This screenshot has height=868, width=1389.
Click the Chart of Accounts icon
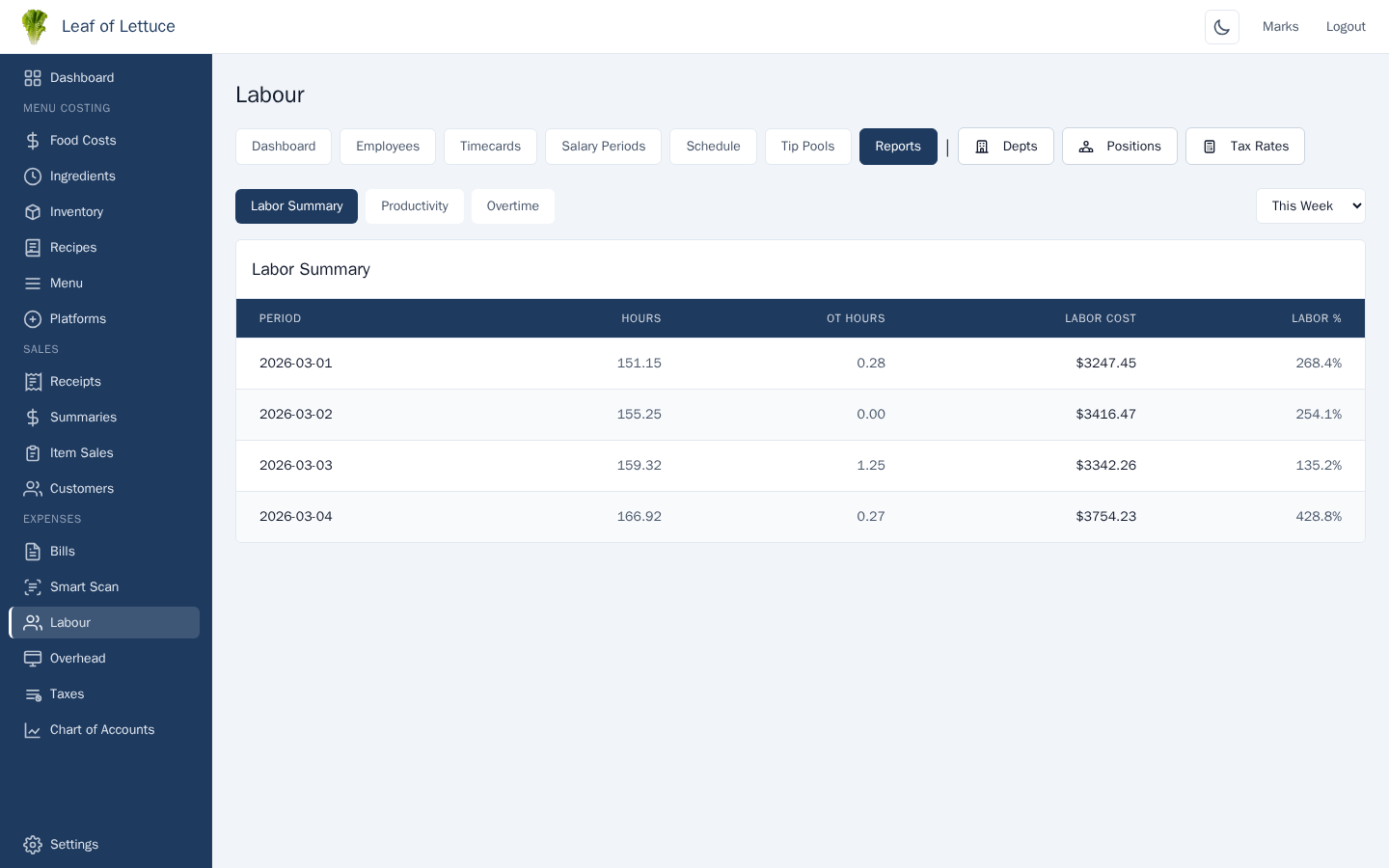[x=33, y=730]
